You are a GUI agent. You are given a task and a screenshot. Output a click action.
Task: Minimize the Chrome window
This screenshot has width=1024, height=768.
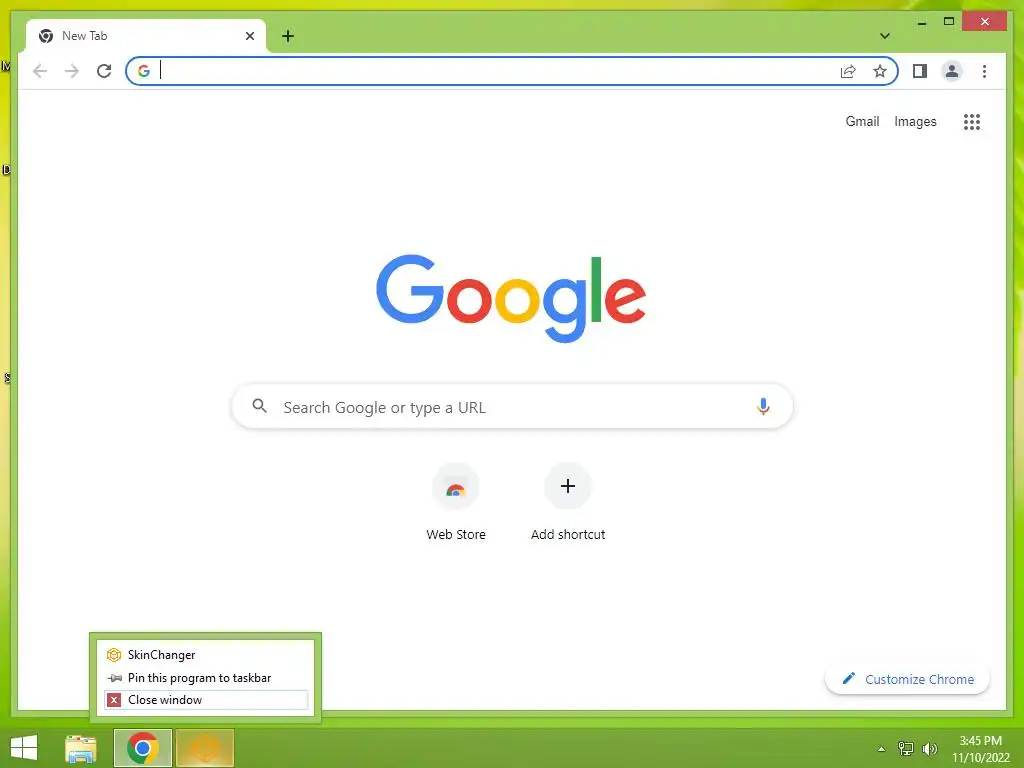tap(921, 22)
